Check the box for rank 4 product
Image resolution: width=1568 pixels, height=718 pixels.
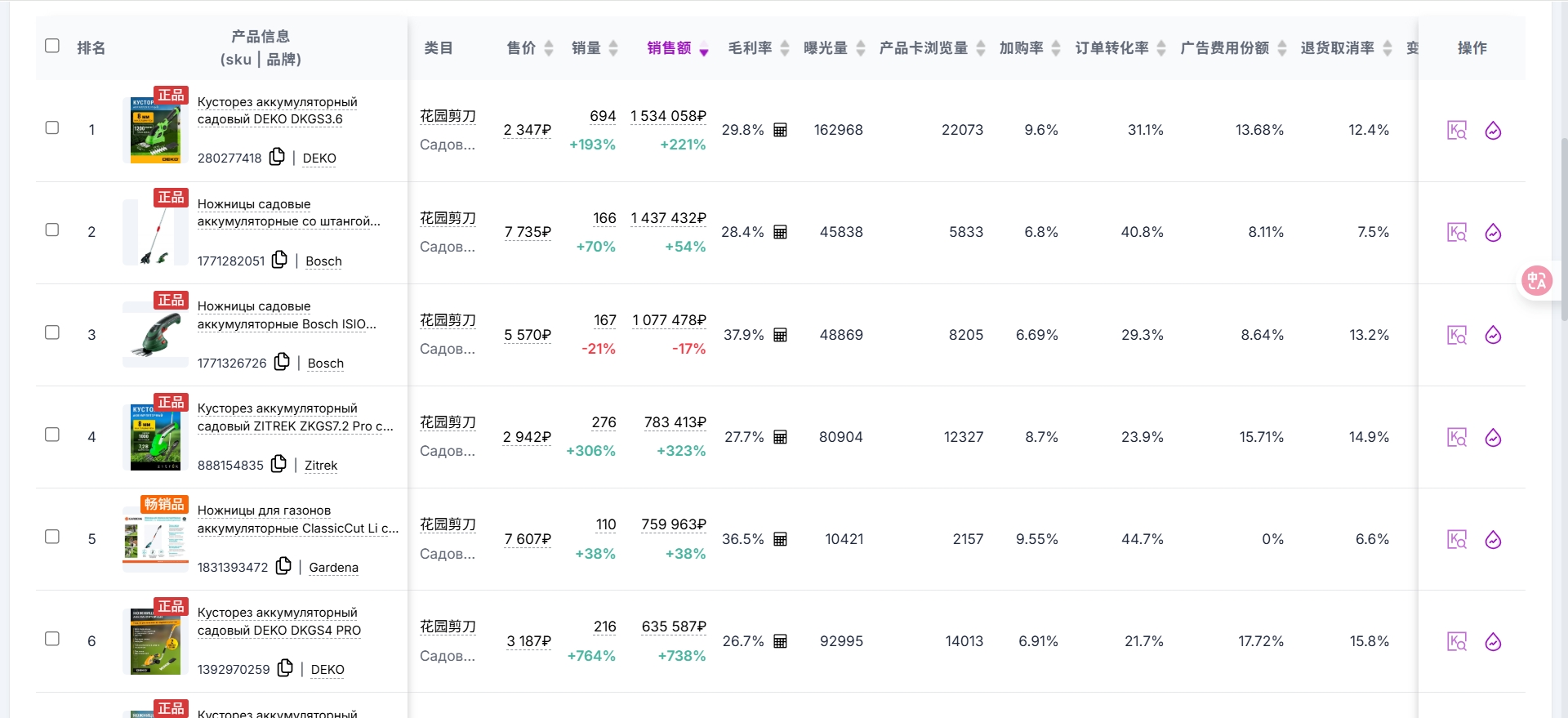click(52, 435)
